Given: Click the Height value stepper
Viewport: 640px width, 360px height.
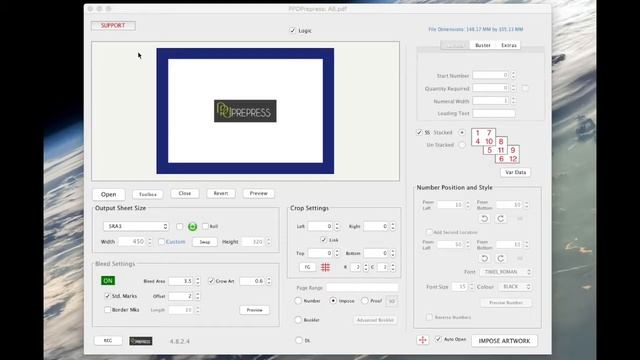Looking at the screenshot, I should point(268,242).
